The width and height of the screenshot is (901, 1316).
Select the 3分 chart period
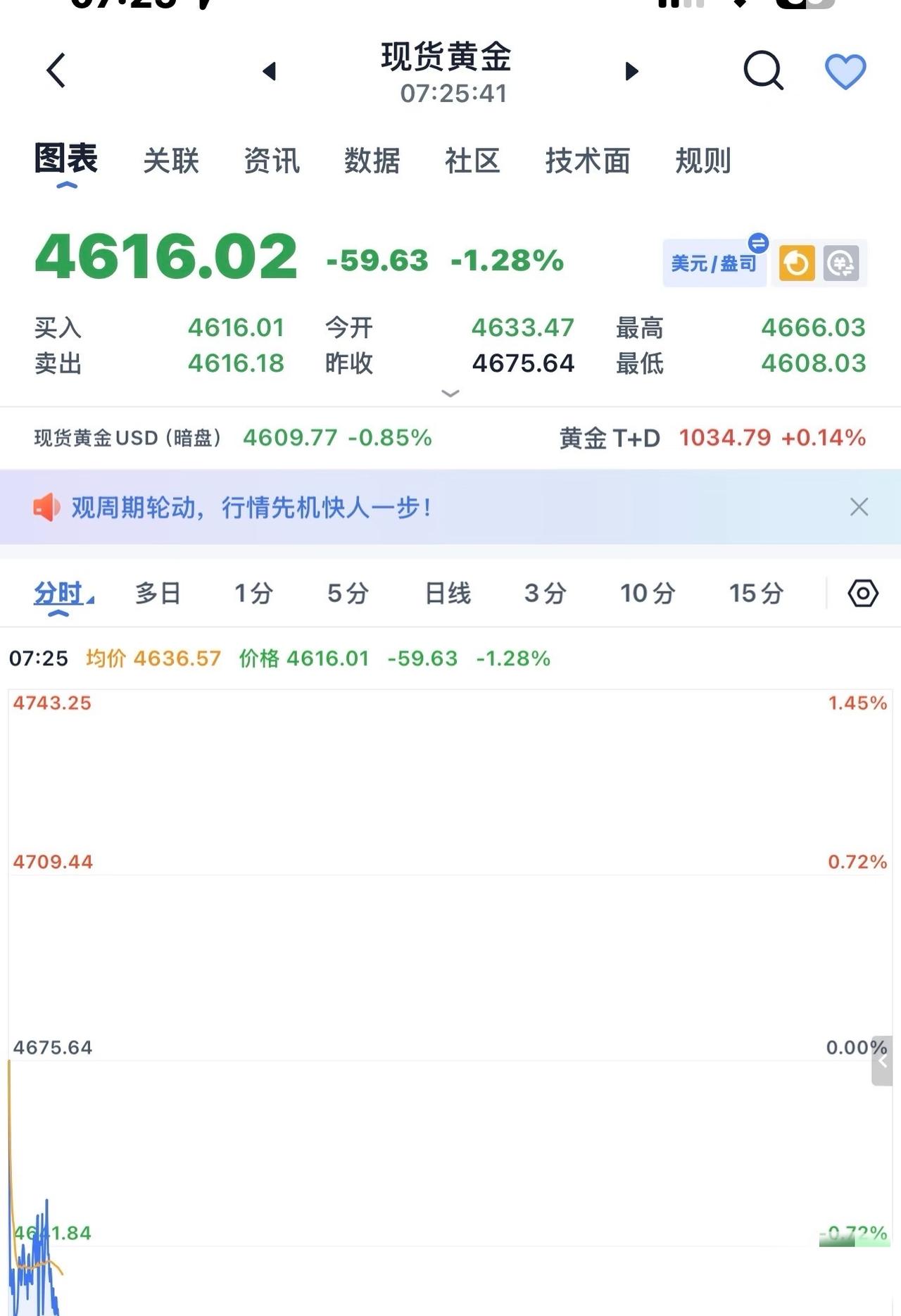tap(545, 594)
